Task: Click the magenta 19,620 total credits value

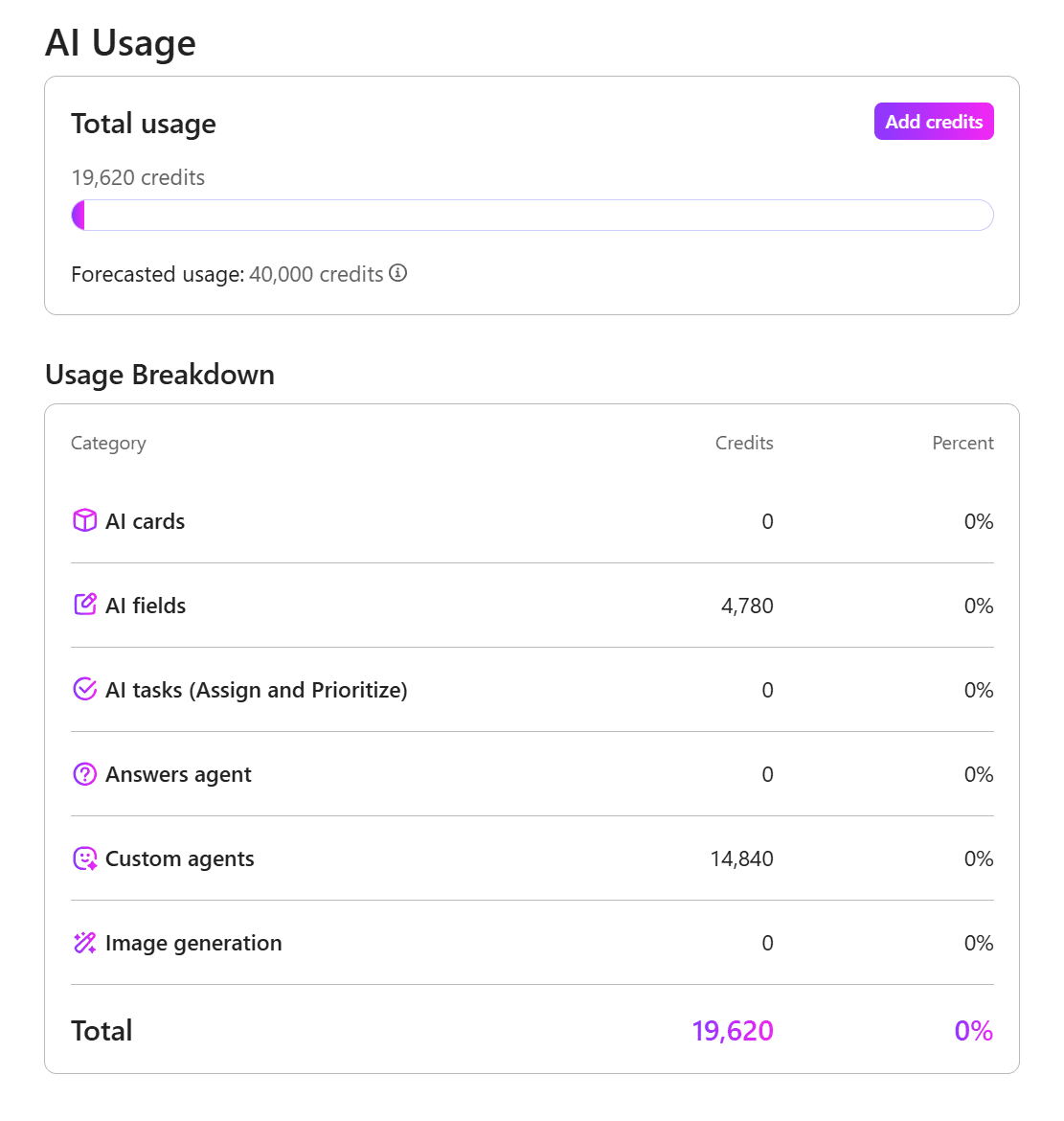Action: [x=733, y=1030]
